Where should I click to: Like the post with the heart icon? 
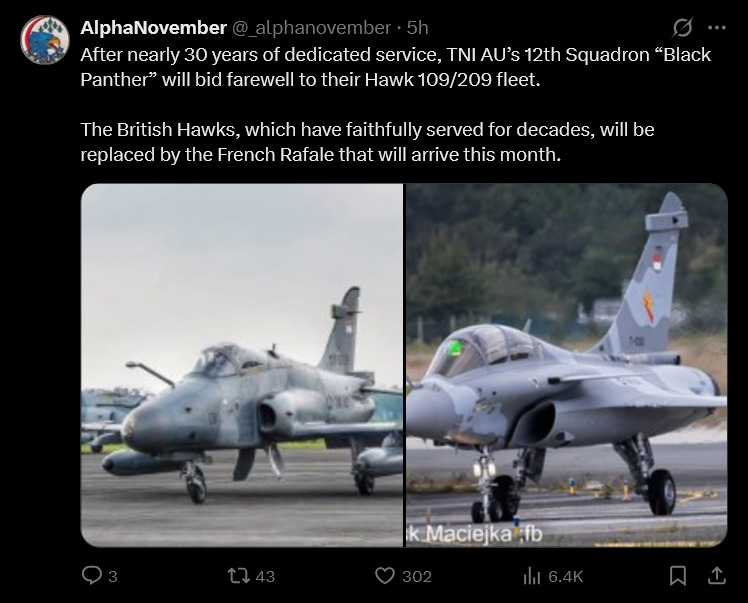[384, 575]
